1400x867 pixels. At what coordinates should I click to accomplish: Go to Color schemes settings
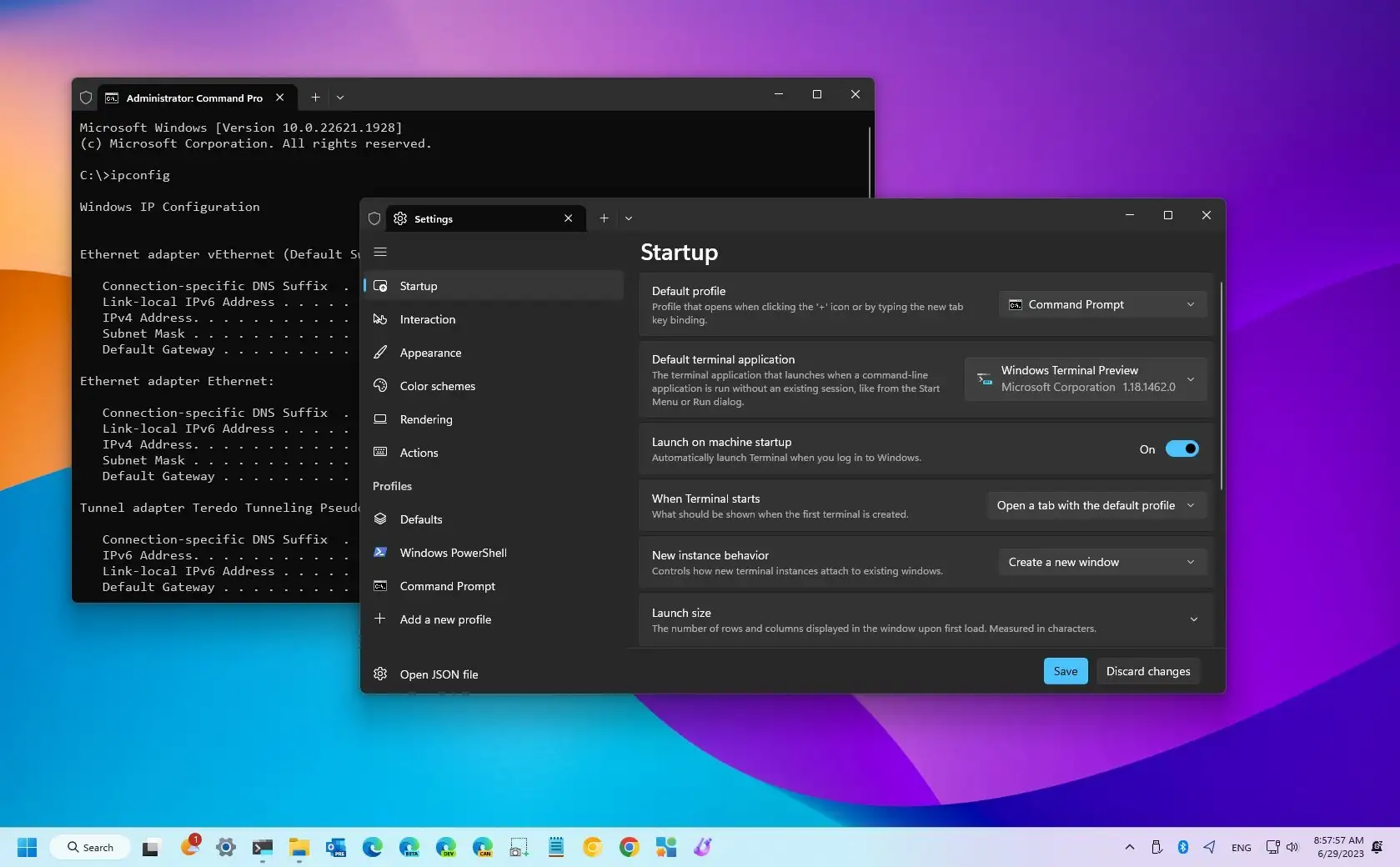click(x=494, y=386)
